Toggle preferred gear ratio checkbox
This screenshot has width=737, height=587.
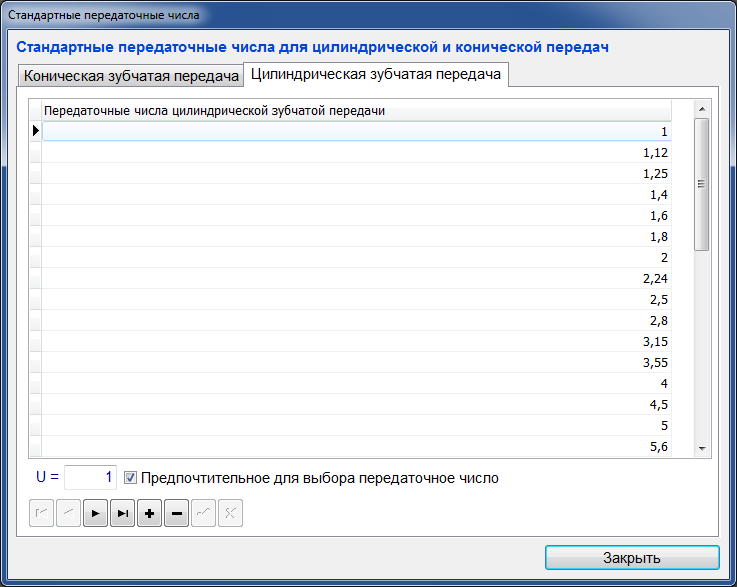coord(130,478)
